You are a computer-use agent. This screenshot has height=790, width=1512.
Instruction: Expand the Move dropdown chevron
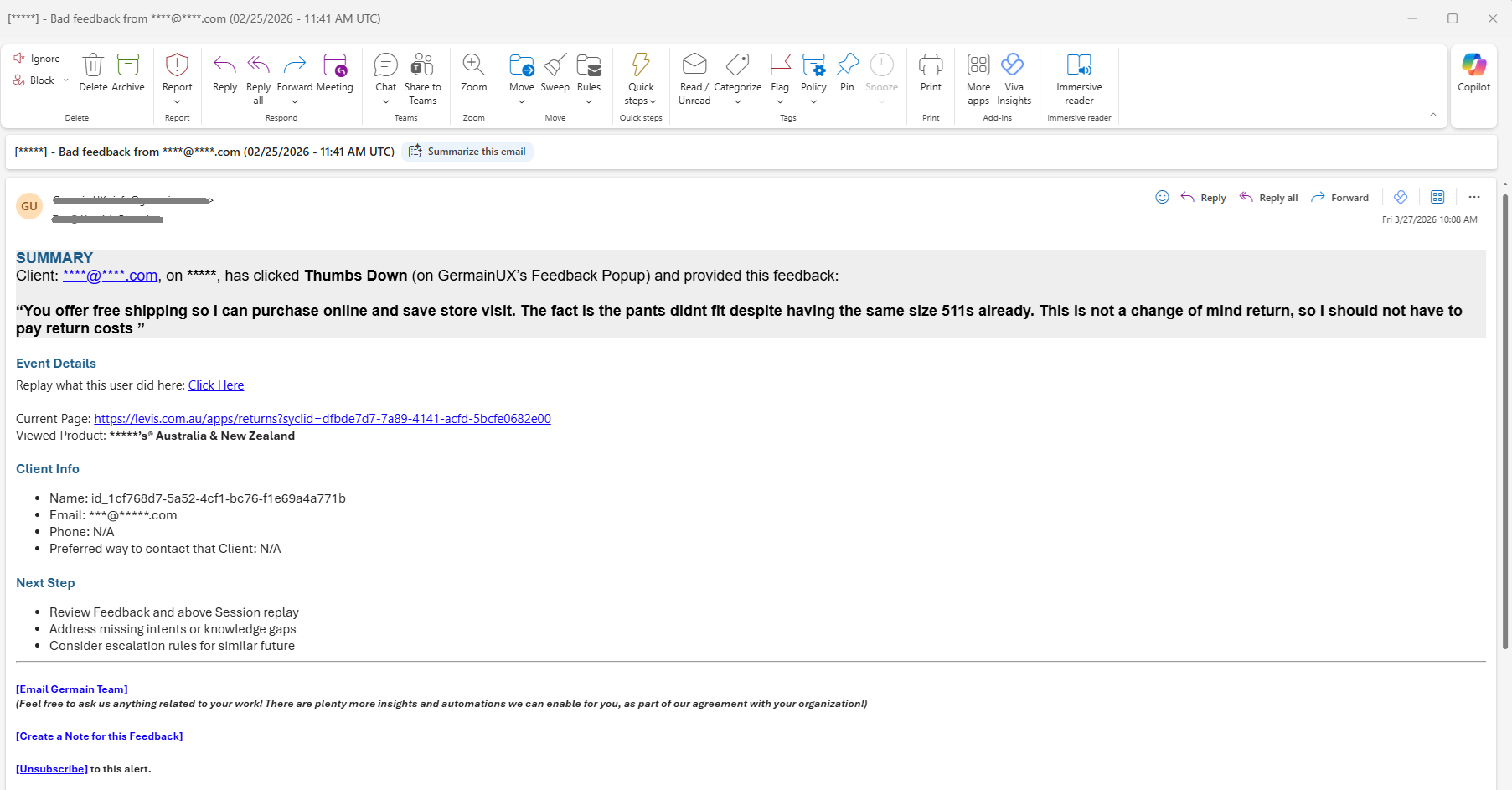click(522, 102)
